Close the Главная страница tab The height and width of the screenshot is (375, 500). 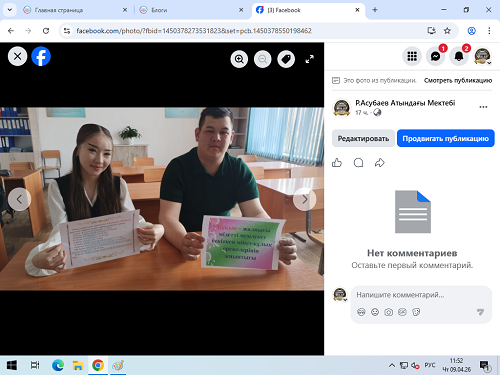(x=125, y=10)
